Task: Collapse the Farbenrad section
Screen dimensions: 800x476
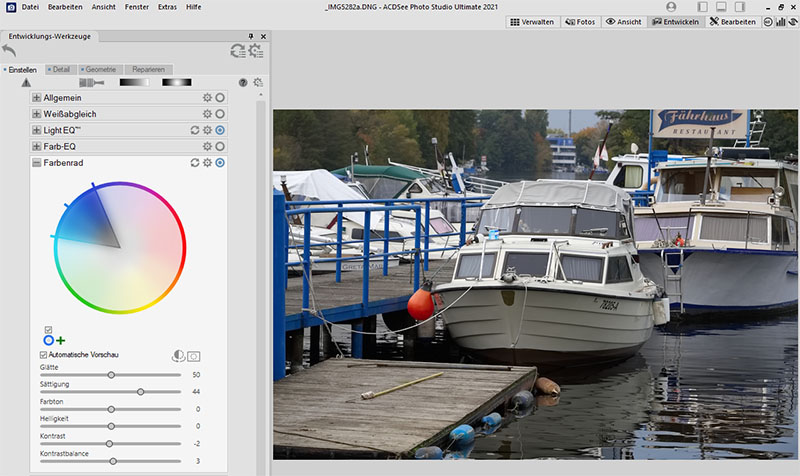Action: pos(37,163)
